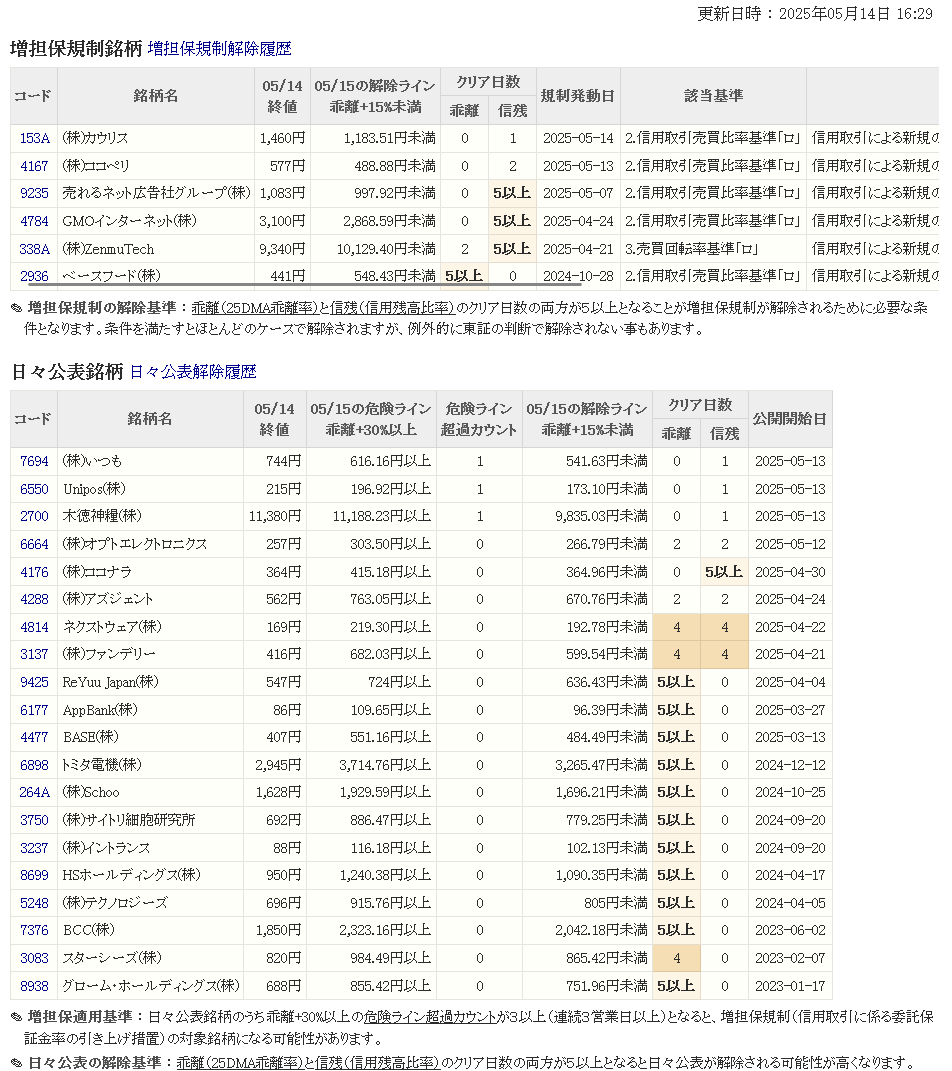952x1071 pixels.
Task: Open stock code 2936 link
Action: (34, 276)
